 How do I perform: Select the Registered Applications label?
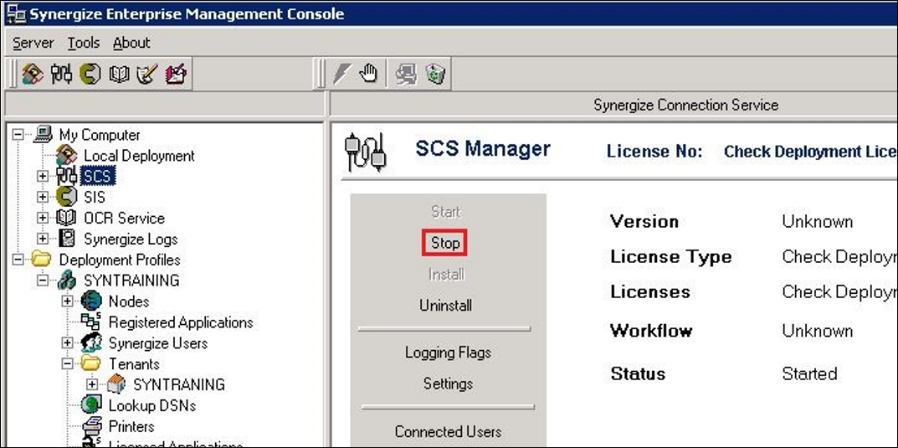point(181,323)
